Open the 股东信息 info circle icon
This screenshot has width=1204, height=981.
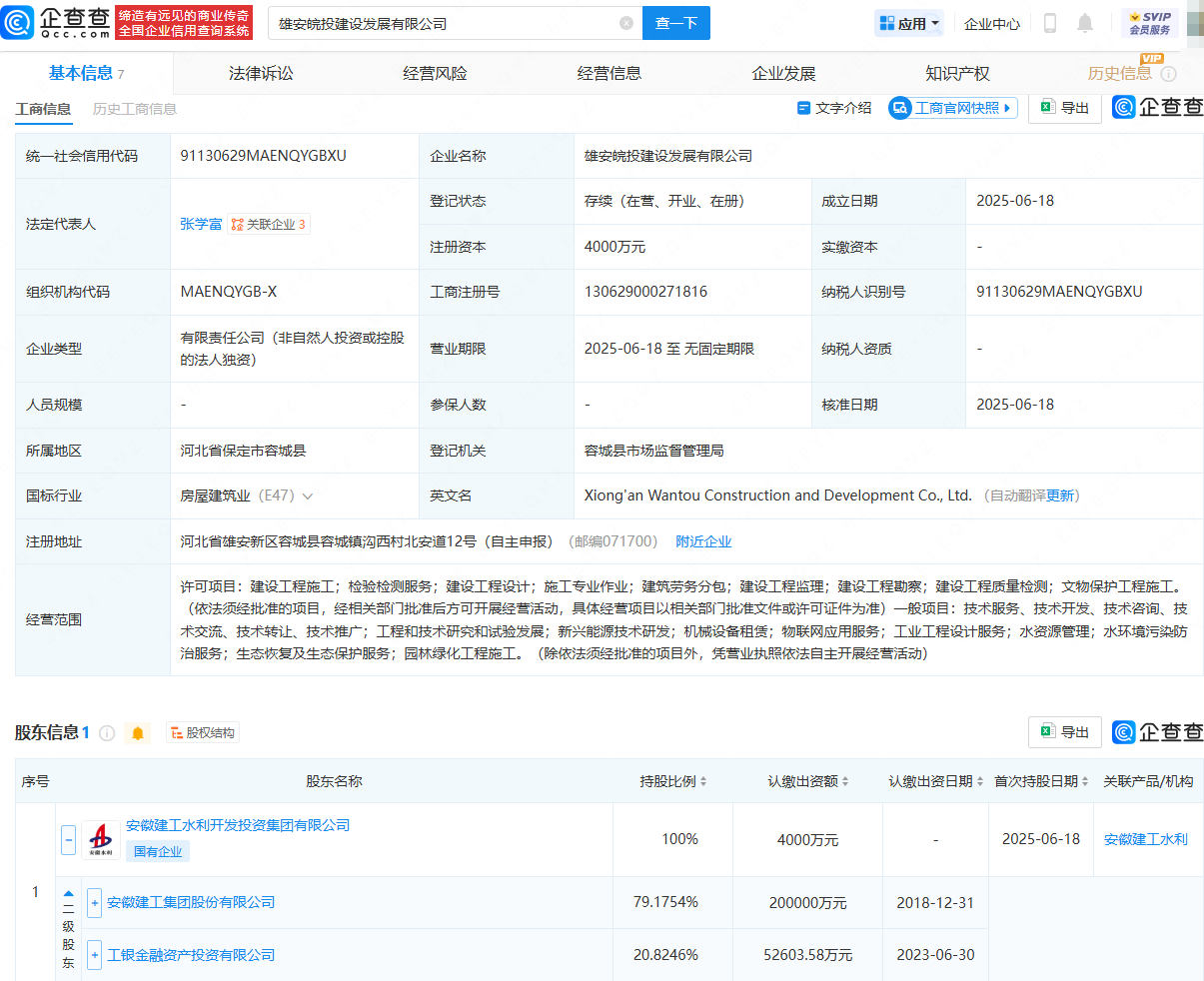(107, 733)
